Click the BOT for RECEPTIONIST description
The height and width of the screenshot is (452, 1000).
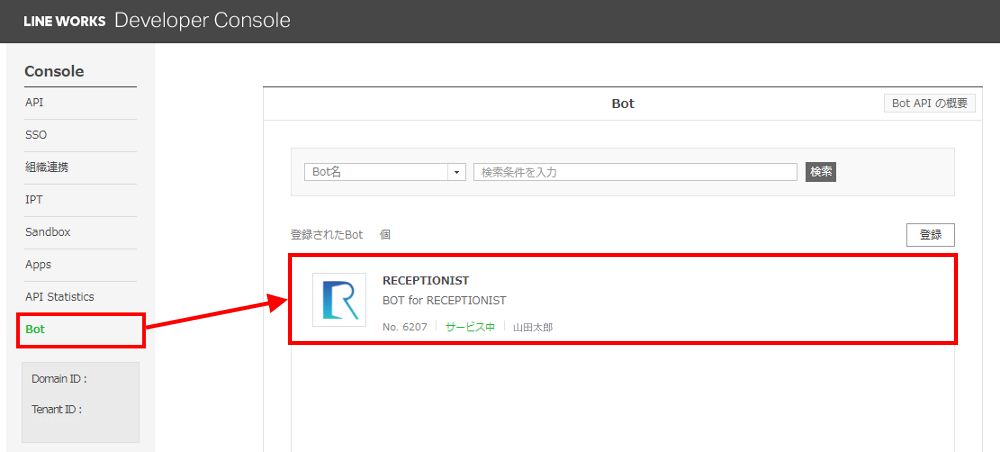click(x=444, y=300)
